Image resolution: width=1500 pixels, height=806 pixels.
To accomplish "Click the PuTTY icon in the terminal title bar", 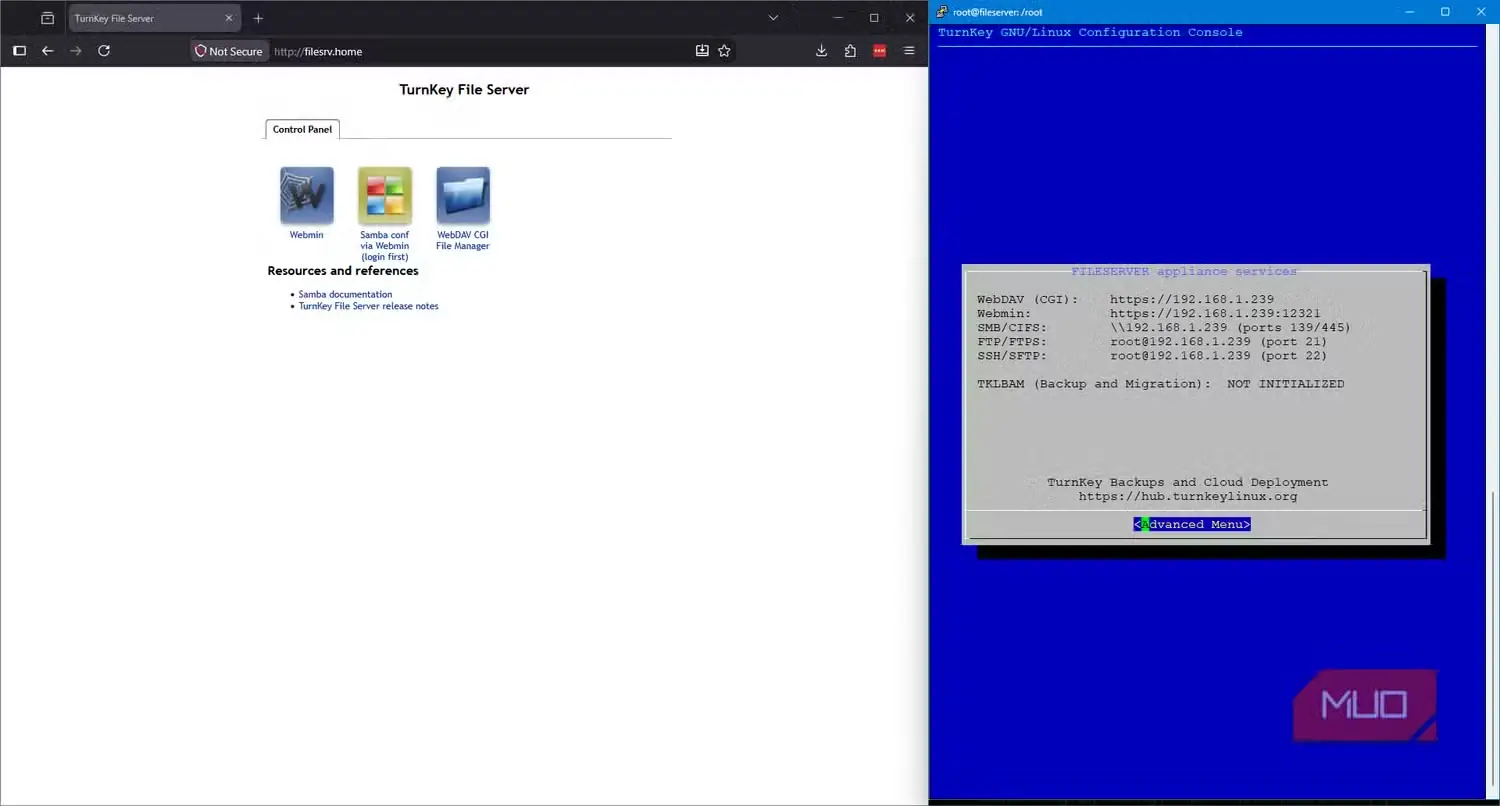I will (x=942, y=11).
